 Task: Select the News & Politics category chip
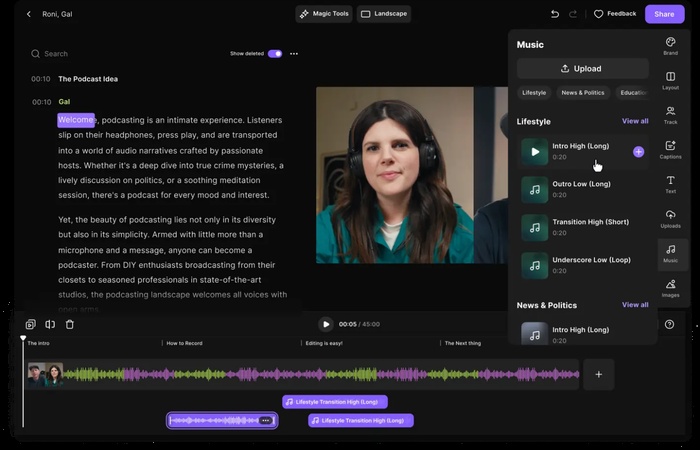pos(583,93)
